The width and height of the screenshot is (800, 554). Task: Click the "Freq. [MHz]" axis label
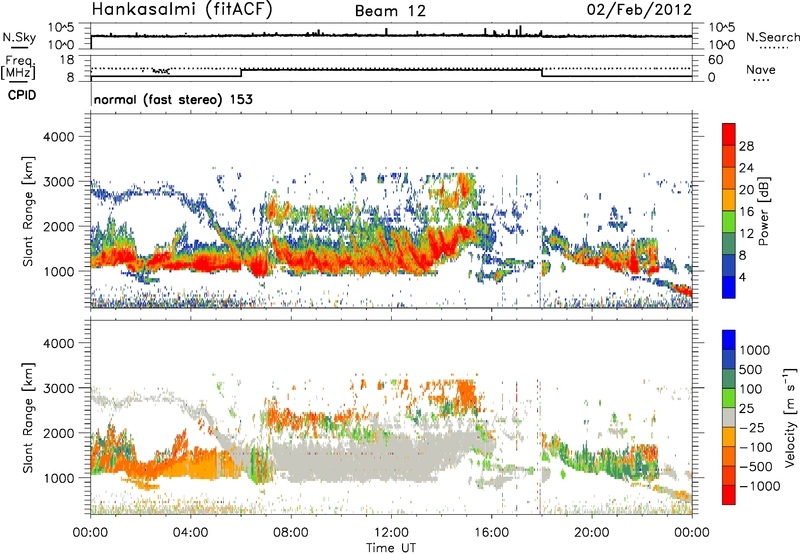[18, 67]
